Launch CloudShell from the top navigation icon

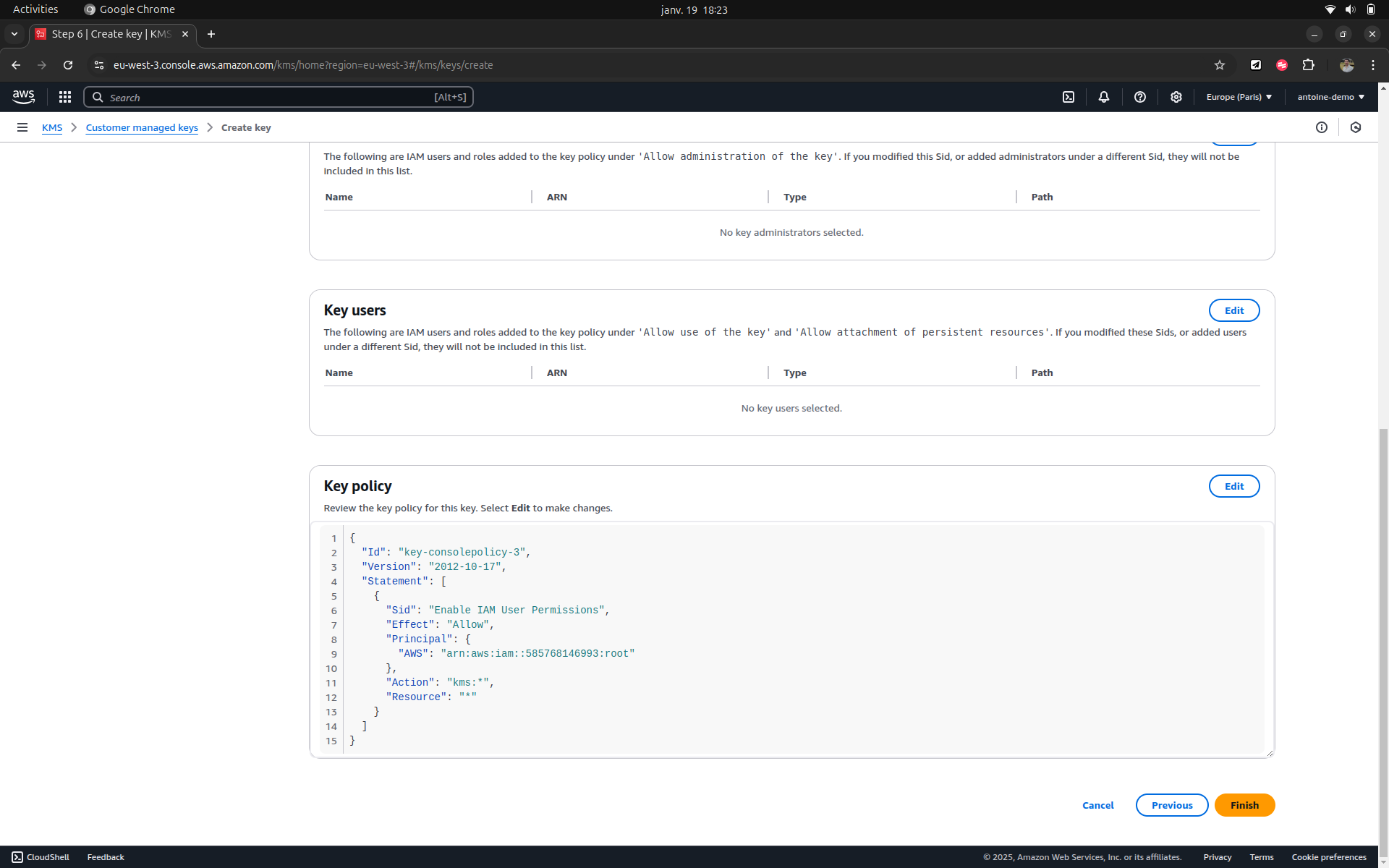tap(1069, 97)
